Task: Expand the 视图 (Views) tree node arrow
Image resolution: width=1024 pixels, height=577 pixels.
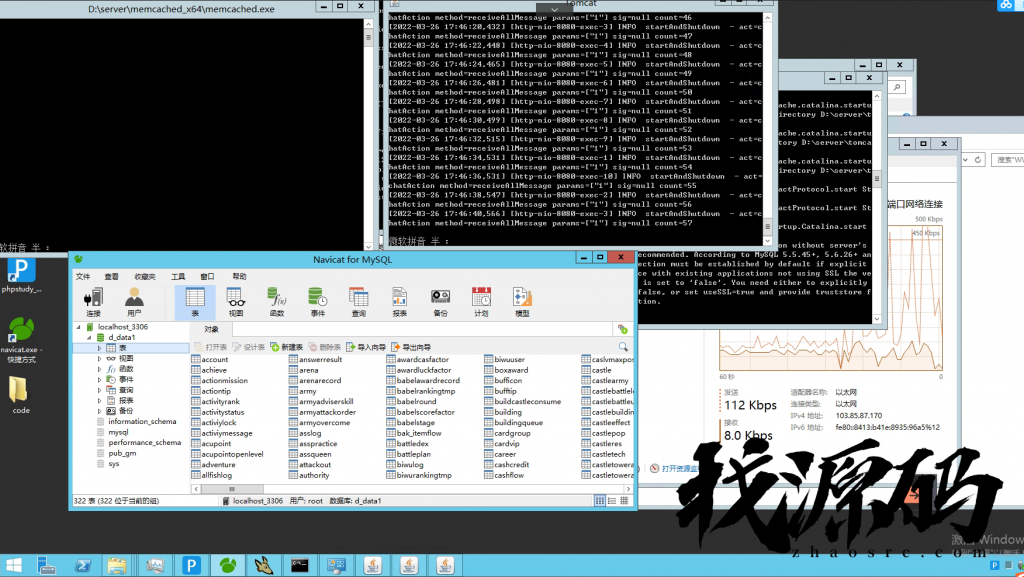Action: (99, 358)
